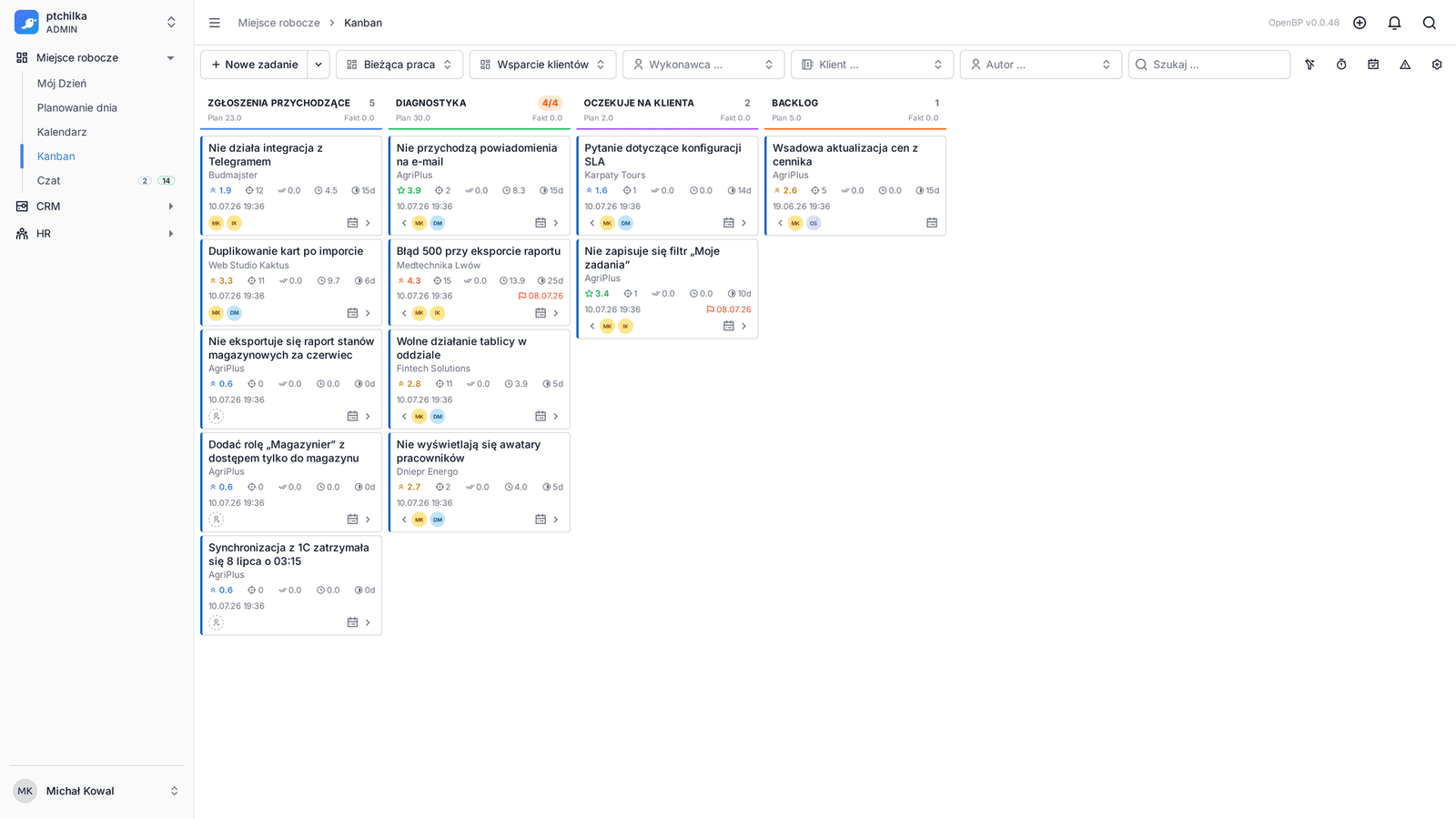Click calendar icon on 'Nie wyświetlają się awatary' card
Screen dimensions: 1456x819
click(541, 520)
